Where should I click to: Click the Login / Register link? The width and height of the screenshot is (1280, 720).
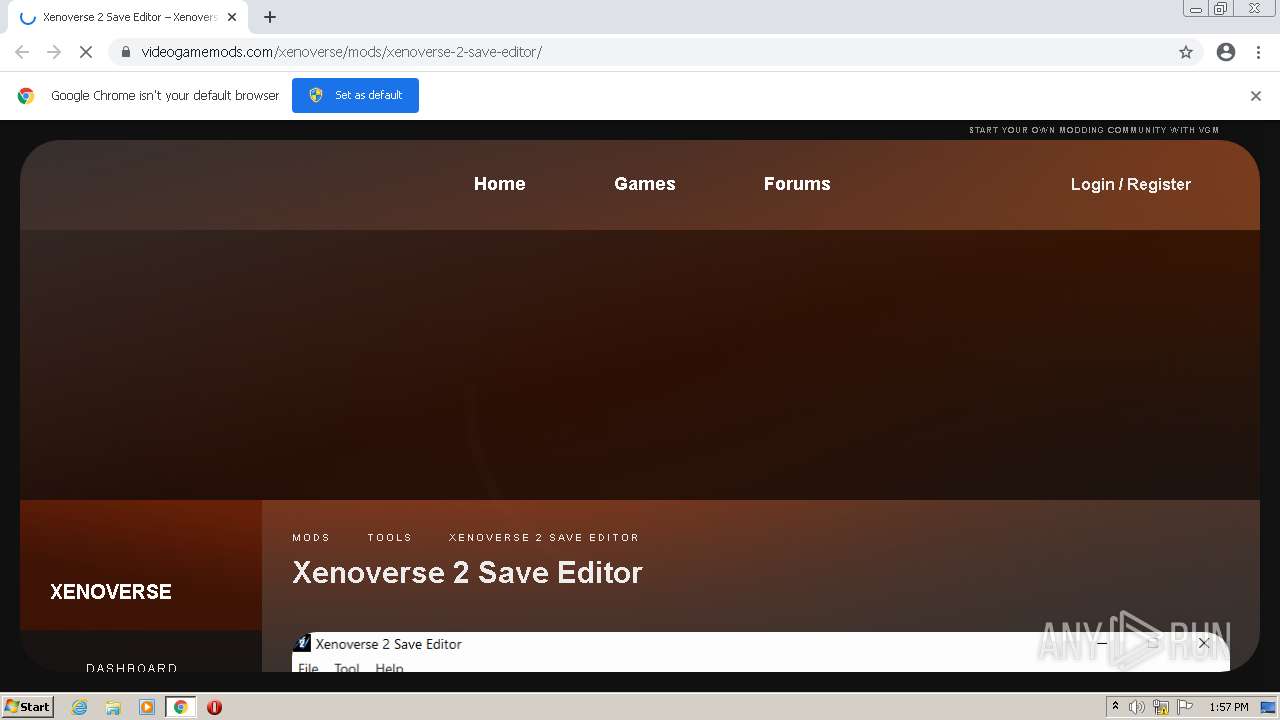(1131, 184)
